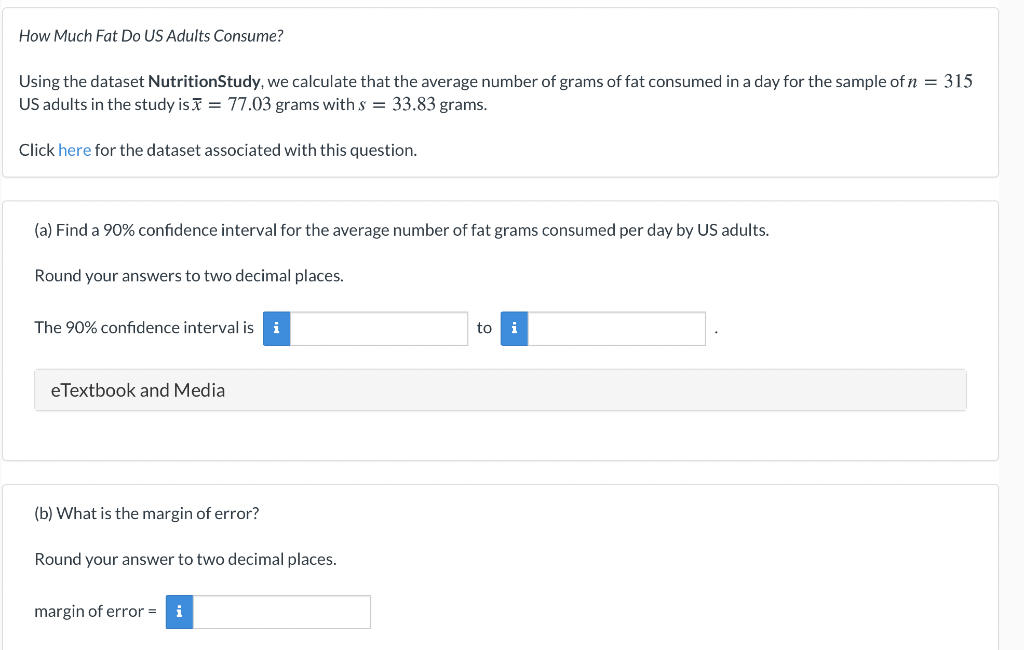Click the "How Much Fat Do US Adults Consume?" title
The height and width of the screenshot is (650, 1024).
coord(151,36)
